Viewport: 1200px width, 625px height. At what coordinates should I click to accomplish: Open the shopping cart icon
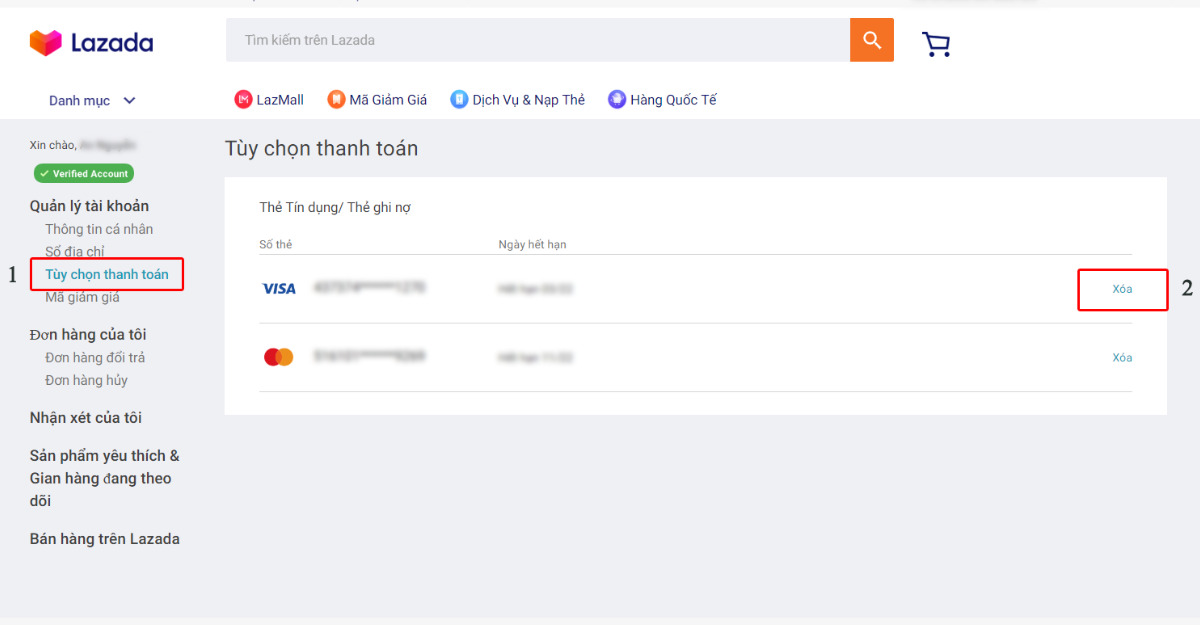(x=935, y=42)
